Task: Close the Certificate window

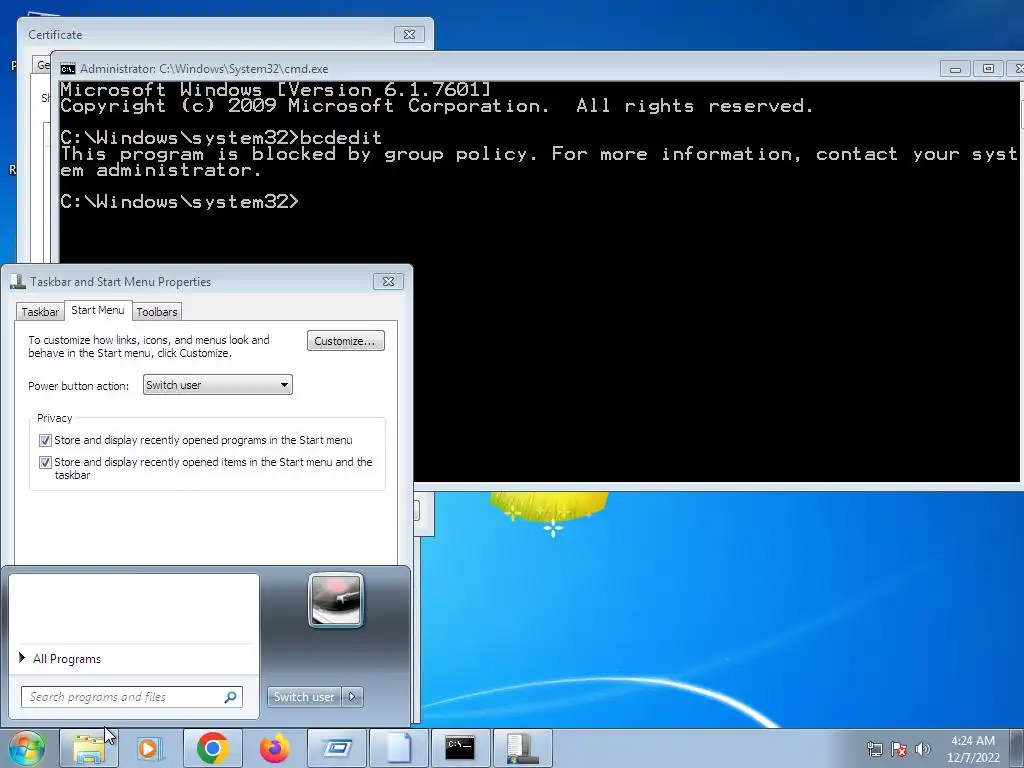Action: (409, 35)
